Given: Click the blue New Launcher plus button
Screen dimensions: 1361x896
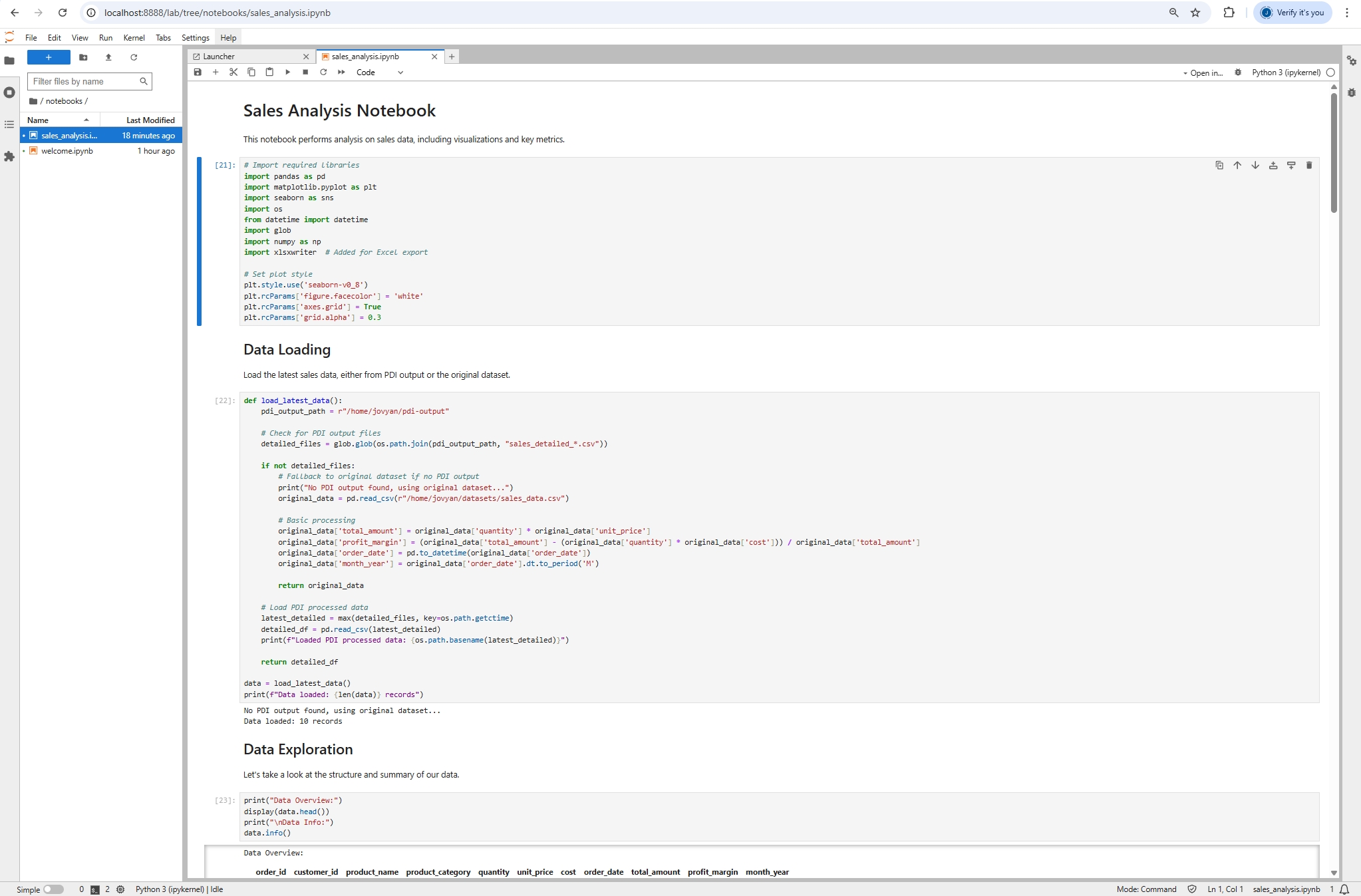Looking at the screenshot, I should point(49,57).
